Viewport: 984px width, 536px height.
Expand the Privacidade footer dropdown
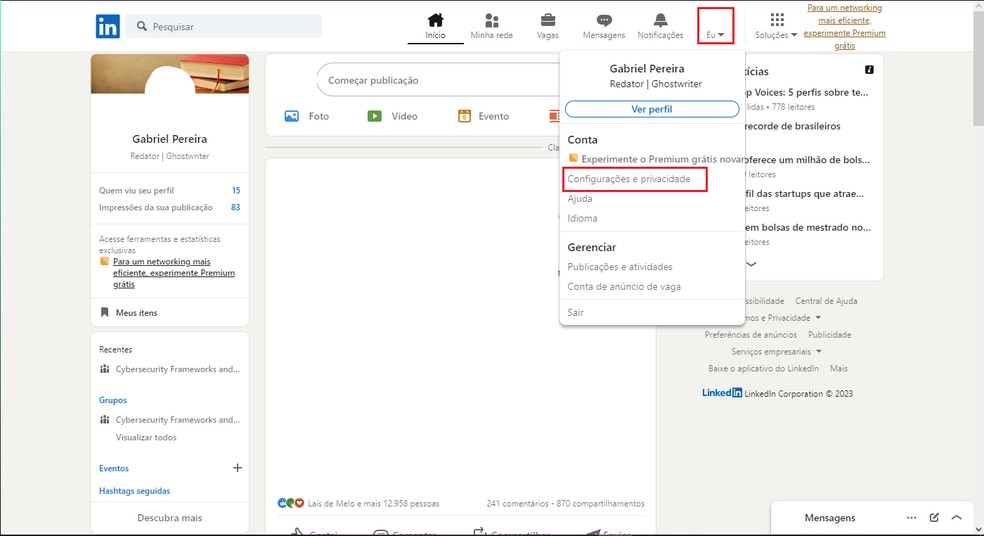[x=818, y=318]
